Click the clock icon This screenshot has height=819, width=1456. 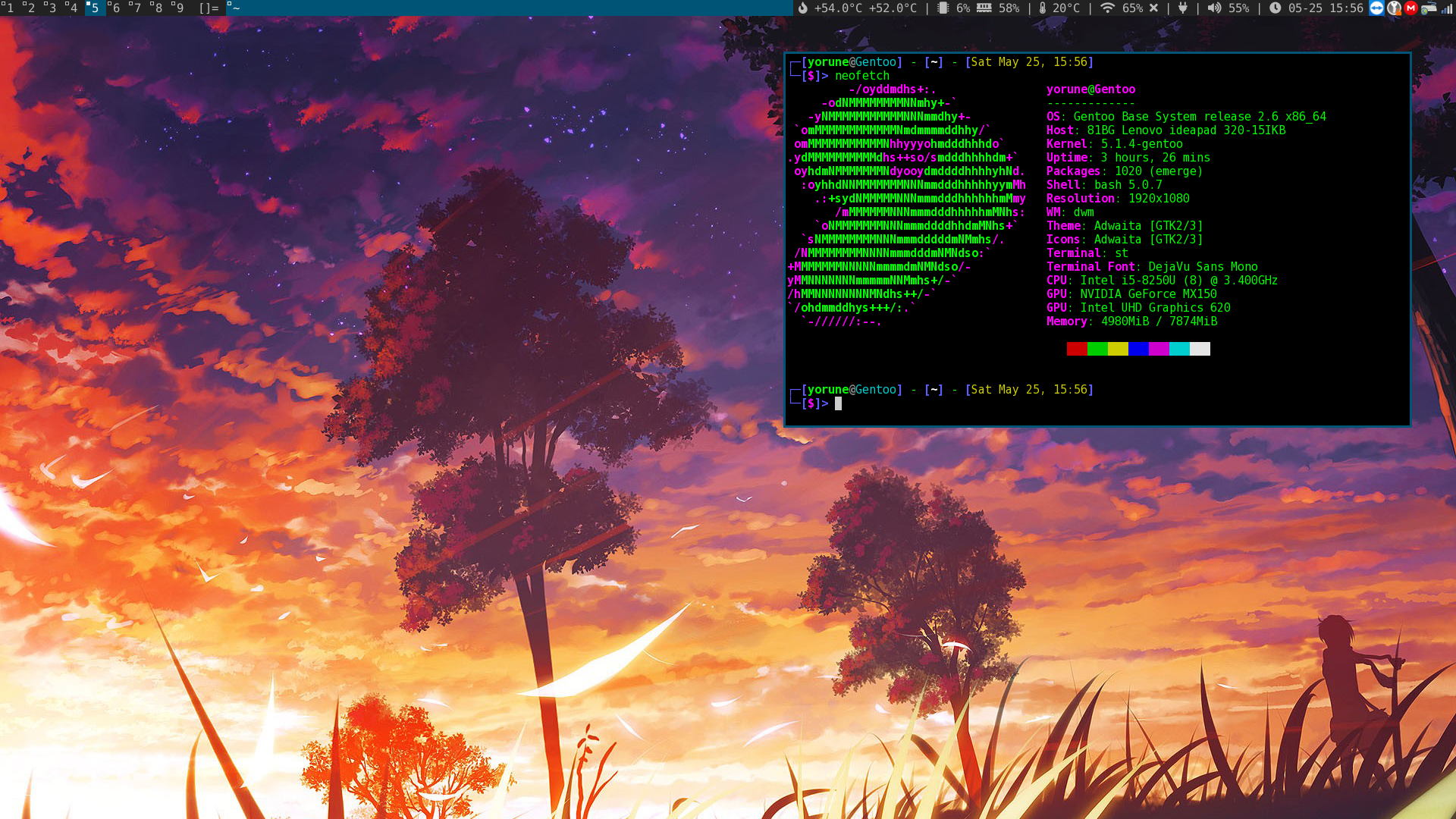tap(1276, 8)
